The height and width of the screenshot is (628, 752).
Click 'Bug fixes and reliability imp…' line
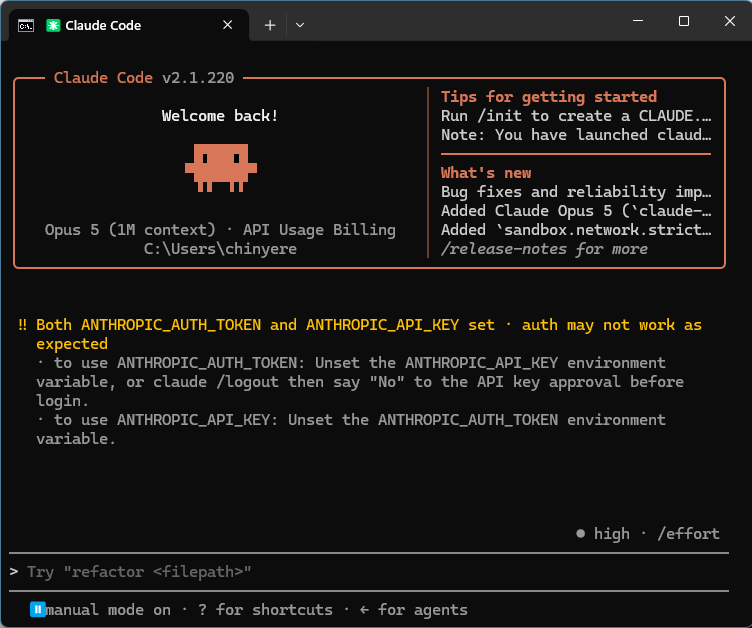point(576,192)
